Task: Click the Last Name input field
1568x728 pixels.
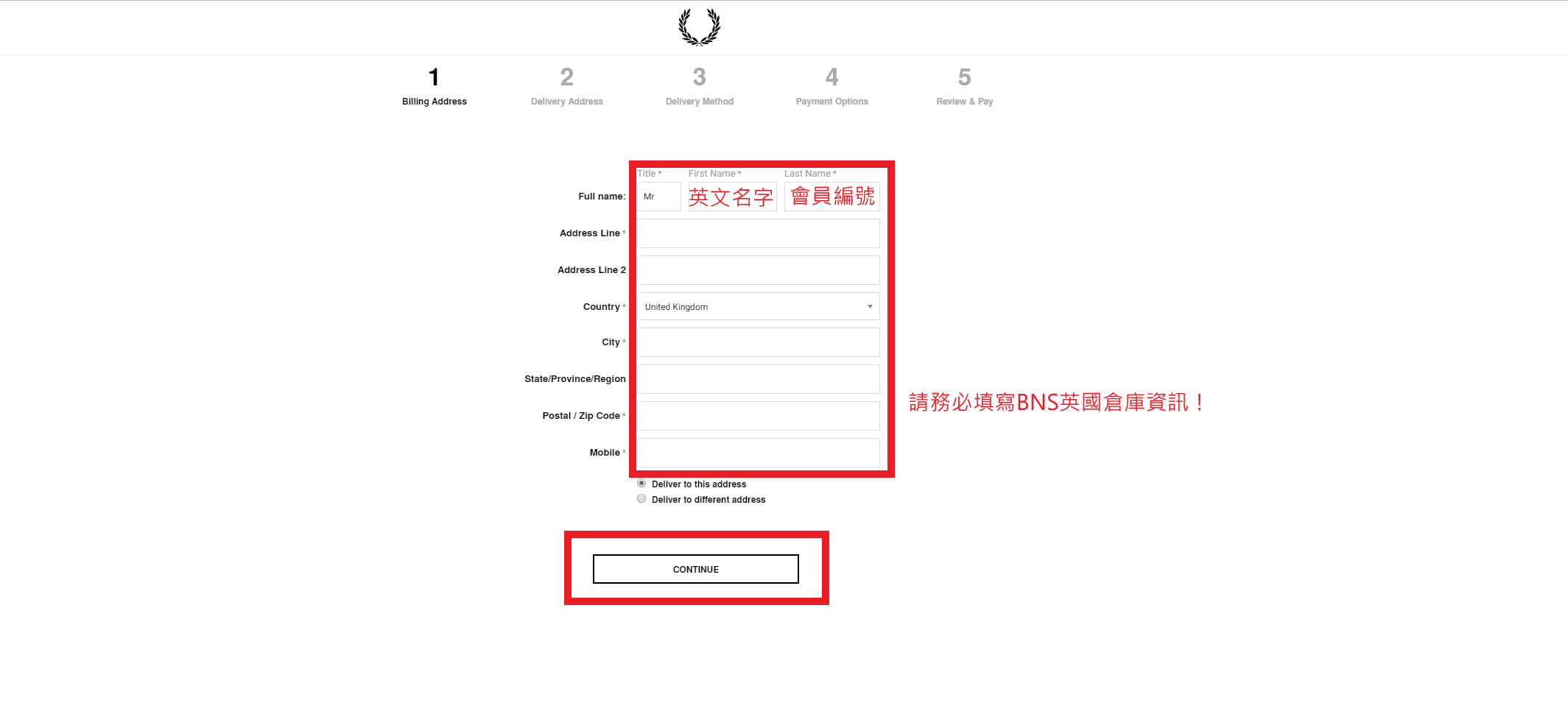Action: tap(832, 197)
